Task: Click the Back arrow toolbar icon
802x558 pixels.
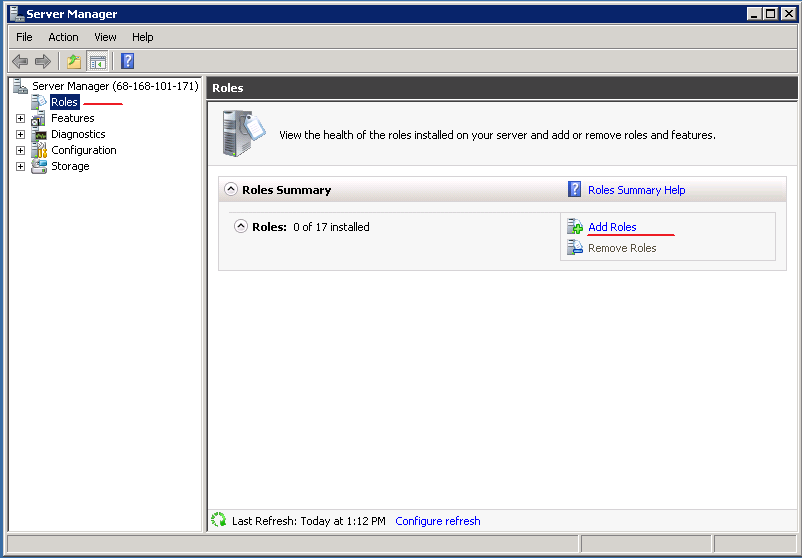Action: tap(20, 62)
